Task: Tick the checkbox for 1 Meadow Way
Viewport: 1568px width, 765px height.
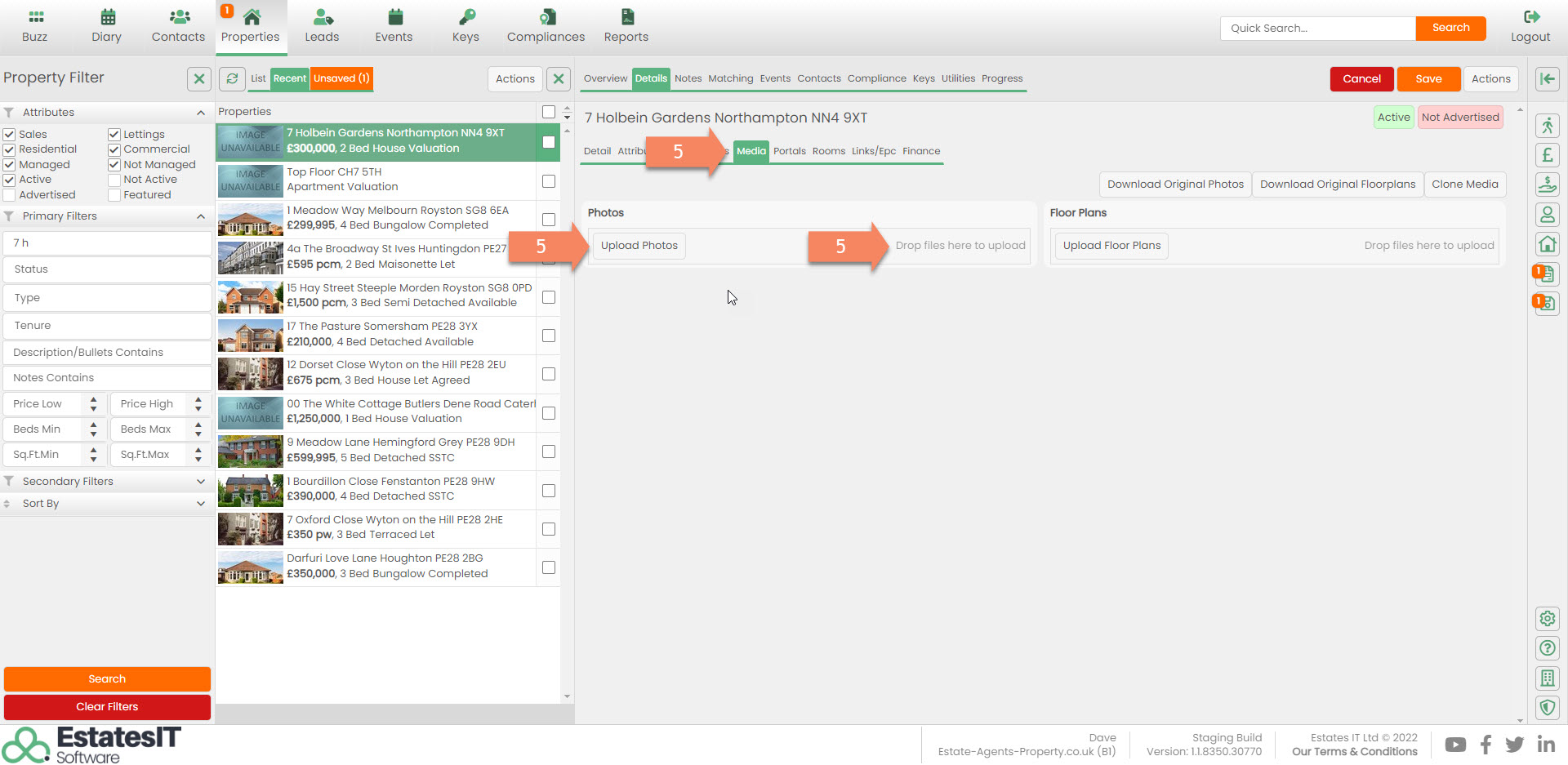Action: [549, 220]
